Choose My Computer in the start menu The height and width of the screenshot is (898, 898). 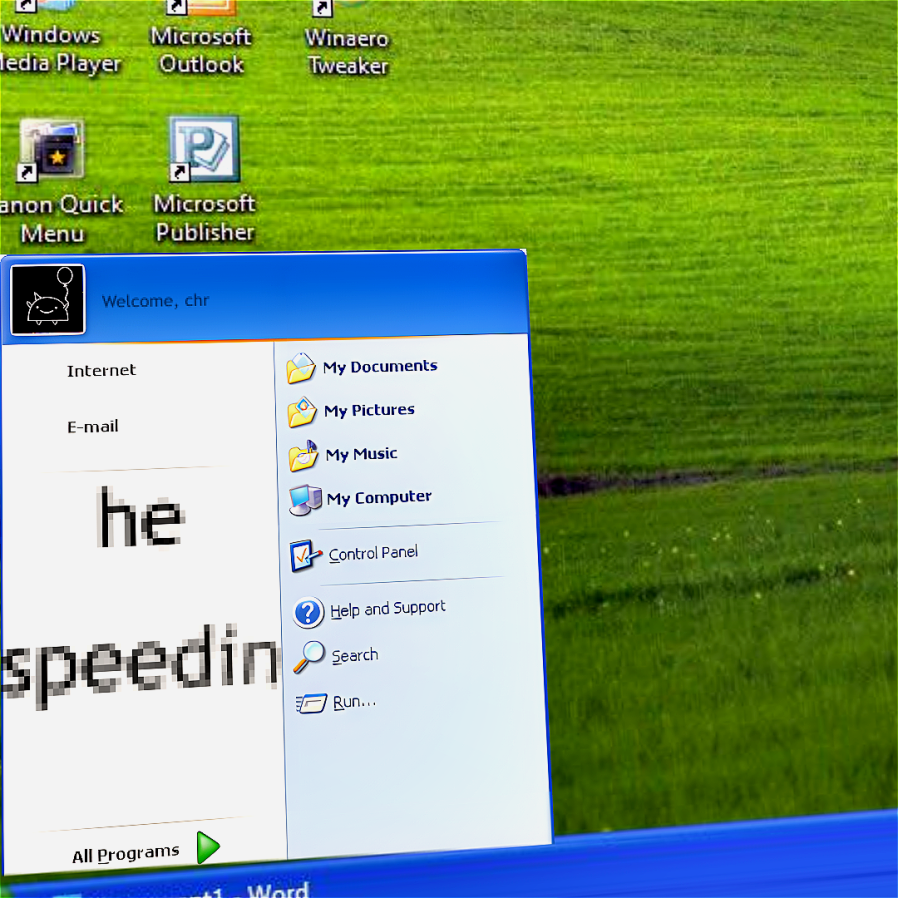(379, 498)
